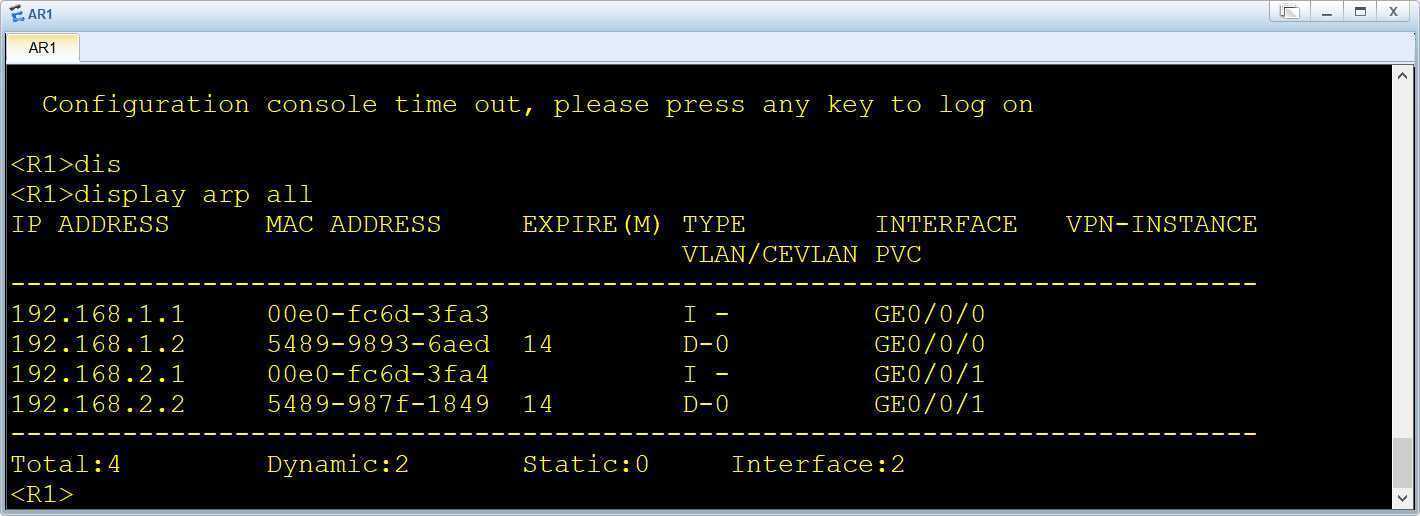Close the AR1 window with X

tap(1394, 12)
